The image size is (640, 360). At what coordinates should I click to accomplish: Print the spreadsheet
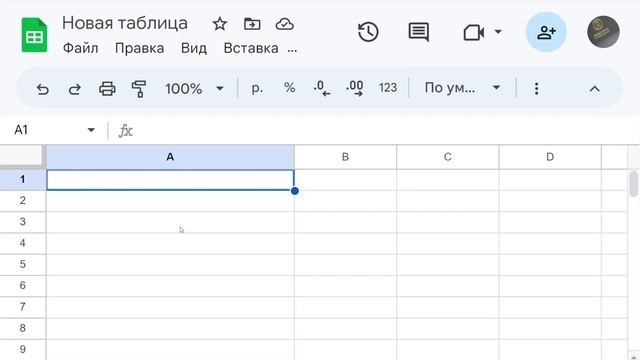(x=107, y=89)
